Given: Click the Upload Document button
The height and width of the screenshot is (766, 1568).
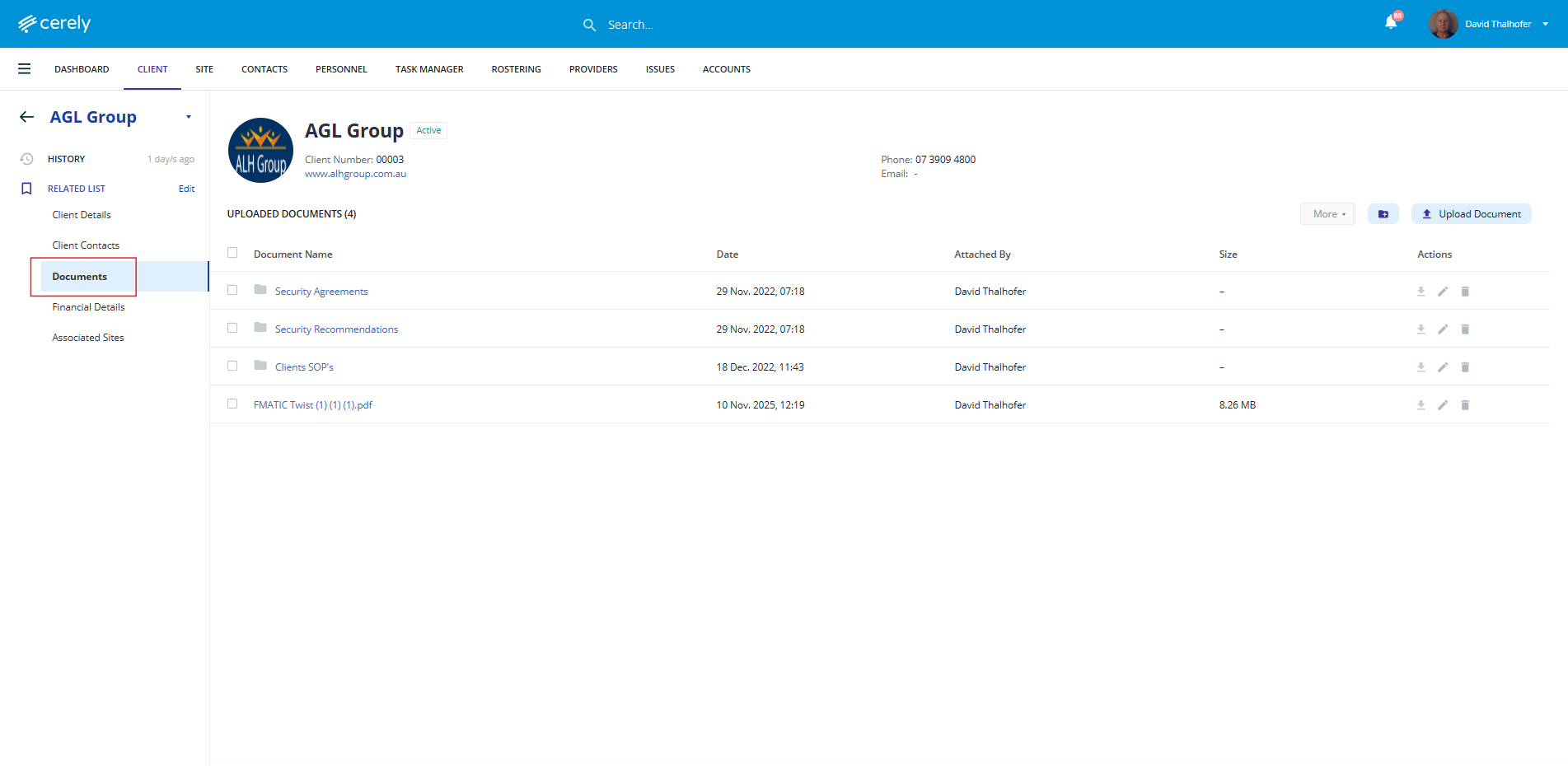Looking at the screenshot, I should [x=1471, y=214].
